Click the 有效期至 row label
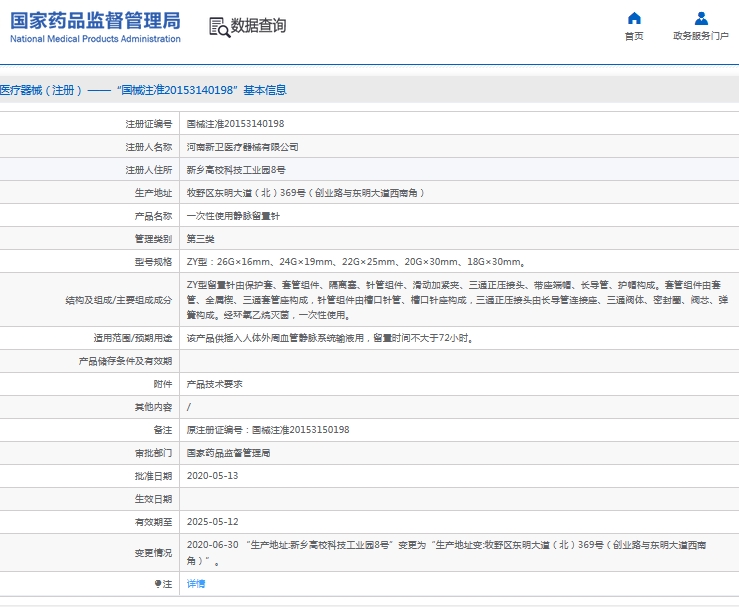This screenshot has height=607, width=739. coord(153,522)
